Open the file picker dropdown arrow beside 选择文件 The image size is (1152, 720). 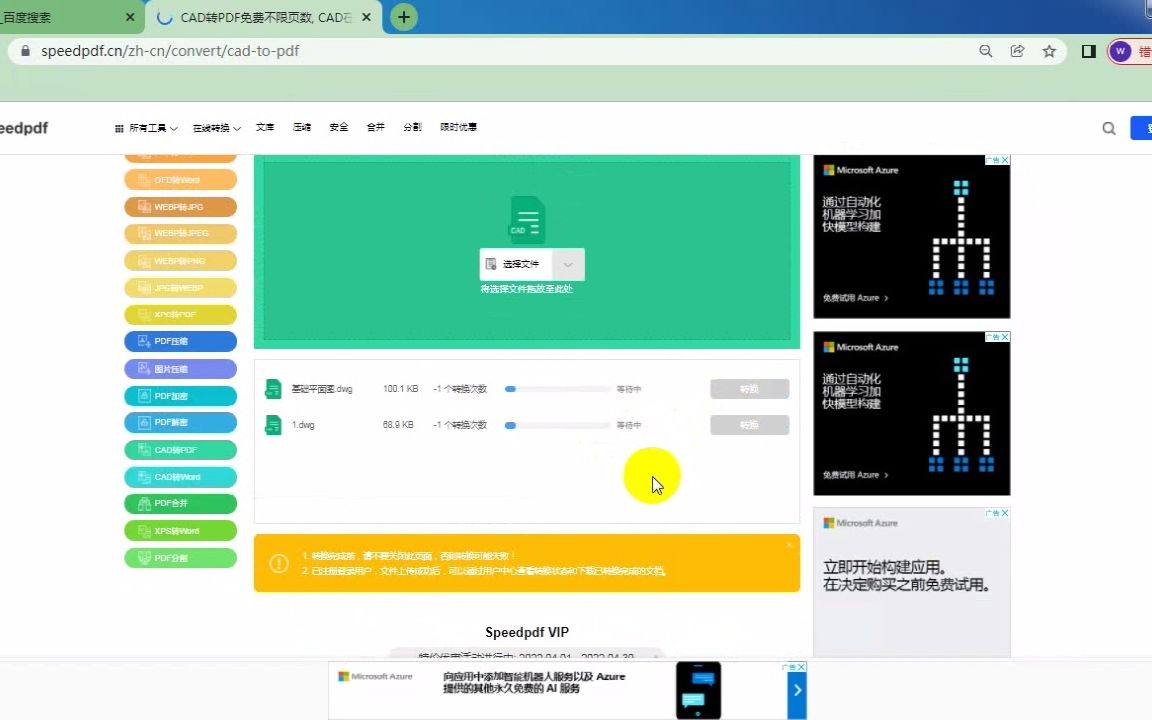[567, 263]
